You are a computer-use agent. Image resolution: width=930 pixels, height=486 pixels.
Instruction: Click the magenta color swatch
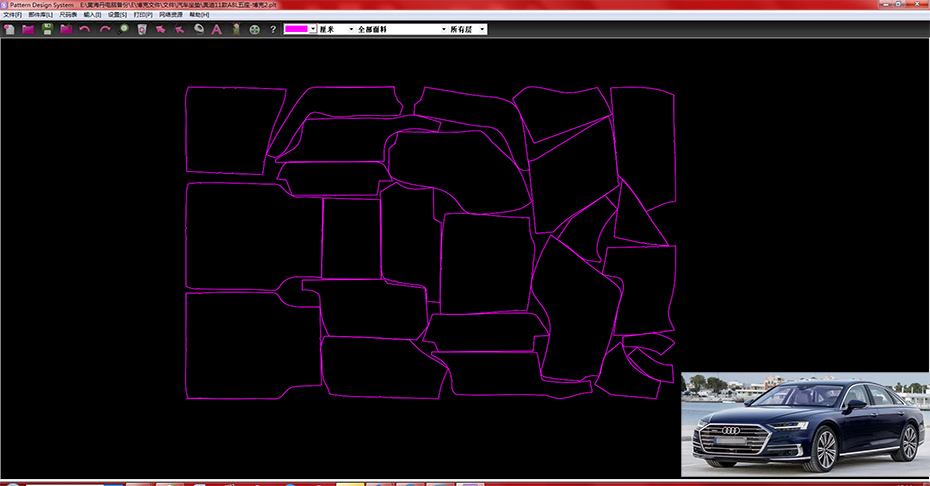tap(296, 29)
